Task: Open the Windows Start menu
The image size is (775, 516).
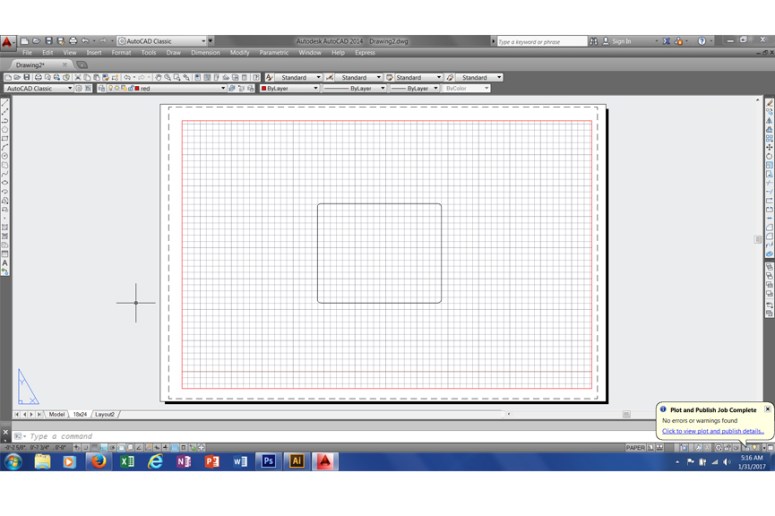Action: (13, 462)
